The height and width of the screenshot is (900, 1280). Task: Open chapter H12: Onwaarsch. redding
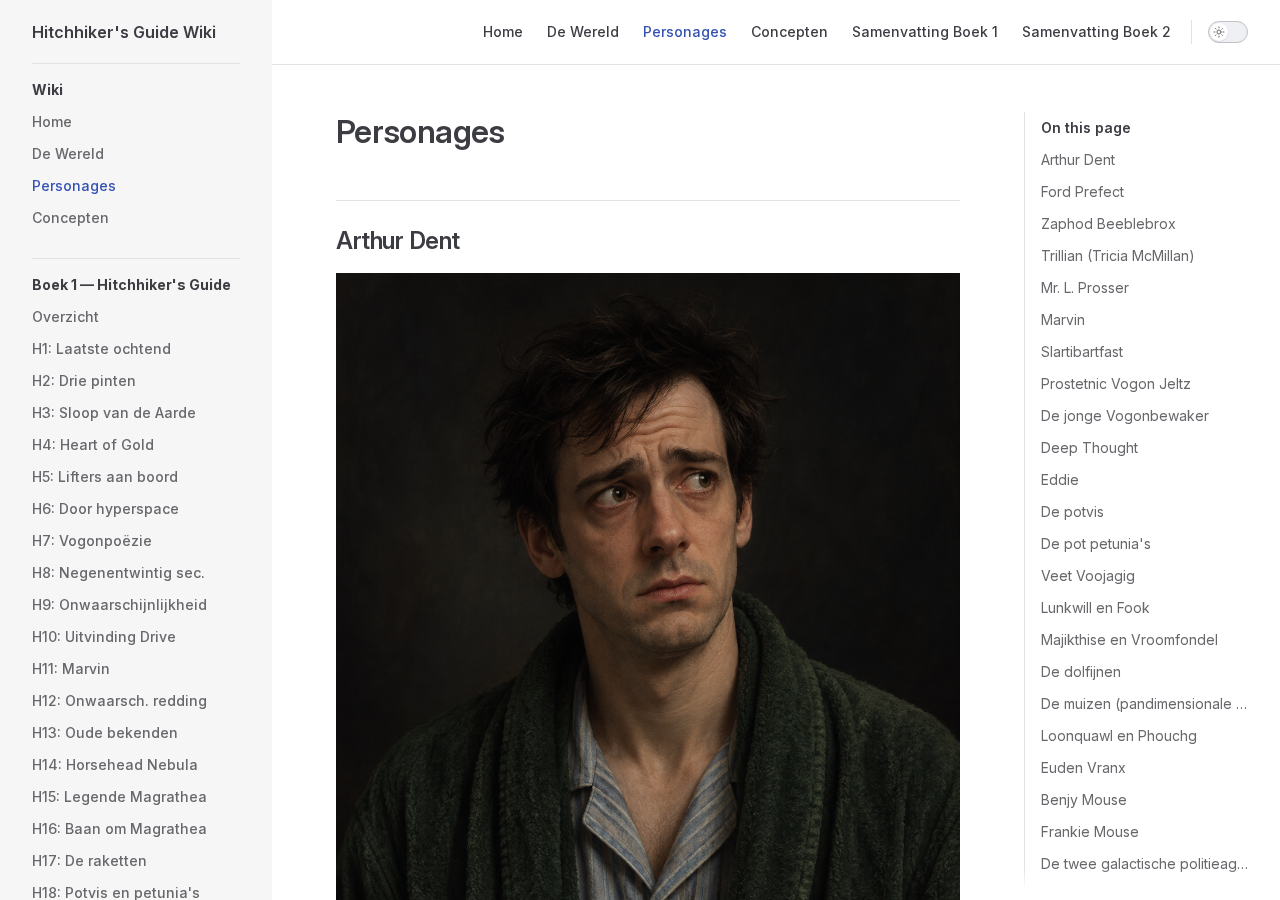(119, 701)
